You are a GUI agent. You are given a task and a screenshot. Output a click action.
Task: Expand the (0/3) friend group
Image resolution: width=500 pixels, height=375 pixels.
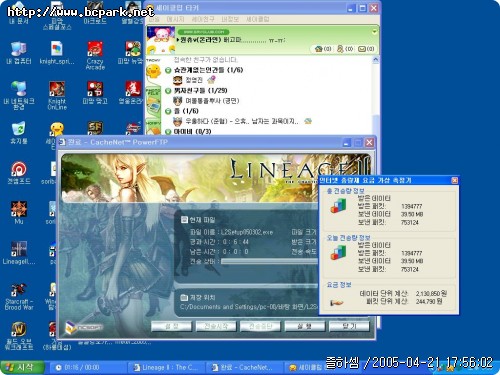click(x=168, y=132)
